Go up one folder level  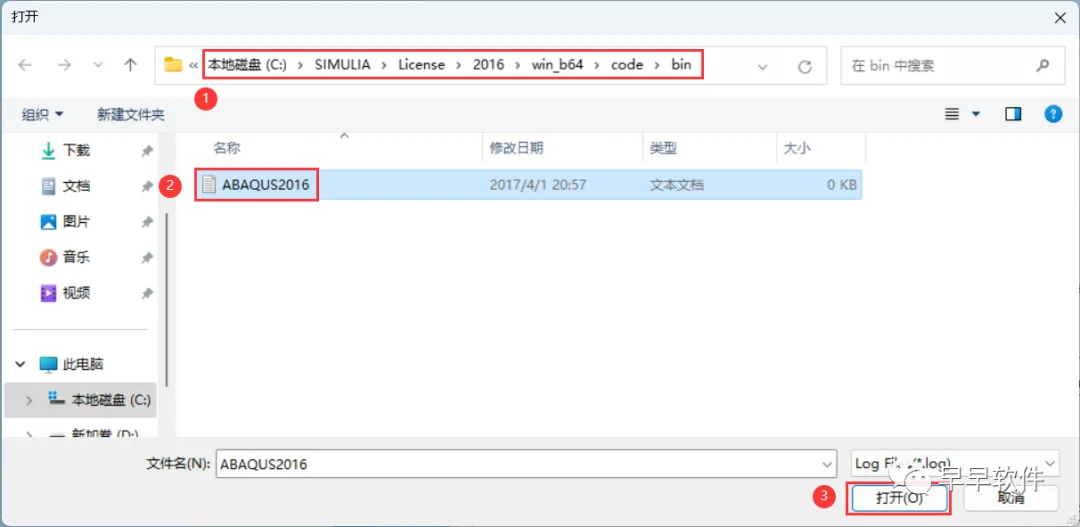pos(130,65)
